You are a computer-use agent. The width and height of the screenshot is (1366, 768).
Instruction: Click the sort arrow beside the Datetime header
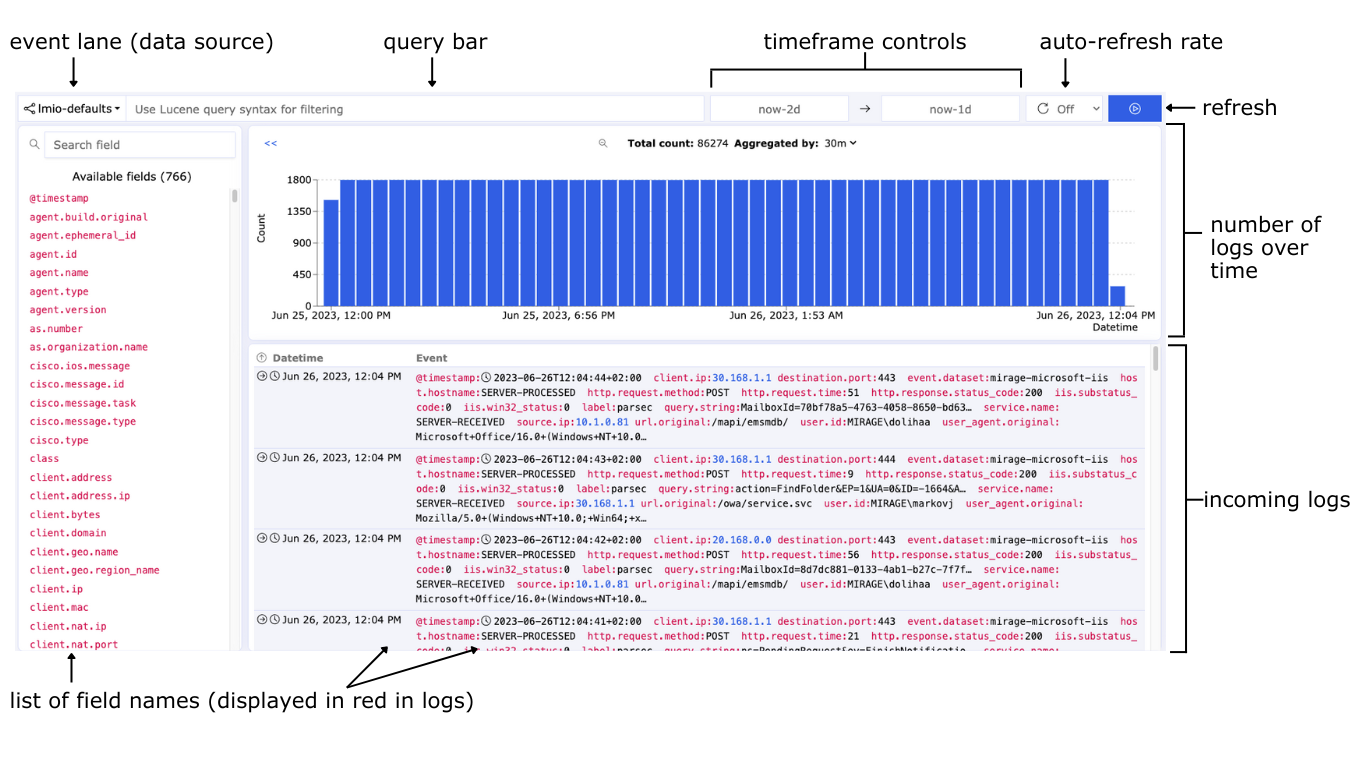262,357
